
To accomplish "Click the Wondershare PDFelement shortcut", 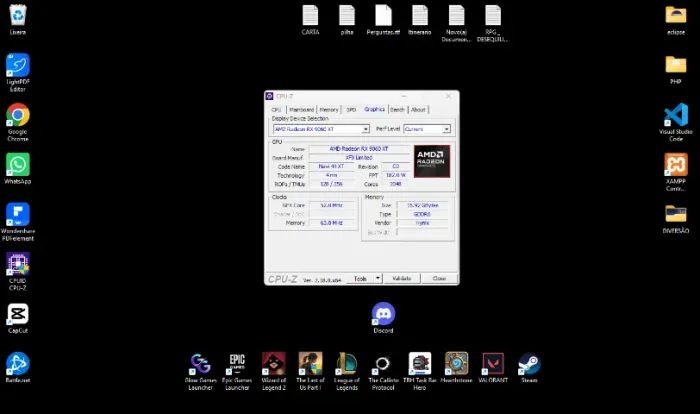I will click(18, 222).
